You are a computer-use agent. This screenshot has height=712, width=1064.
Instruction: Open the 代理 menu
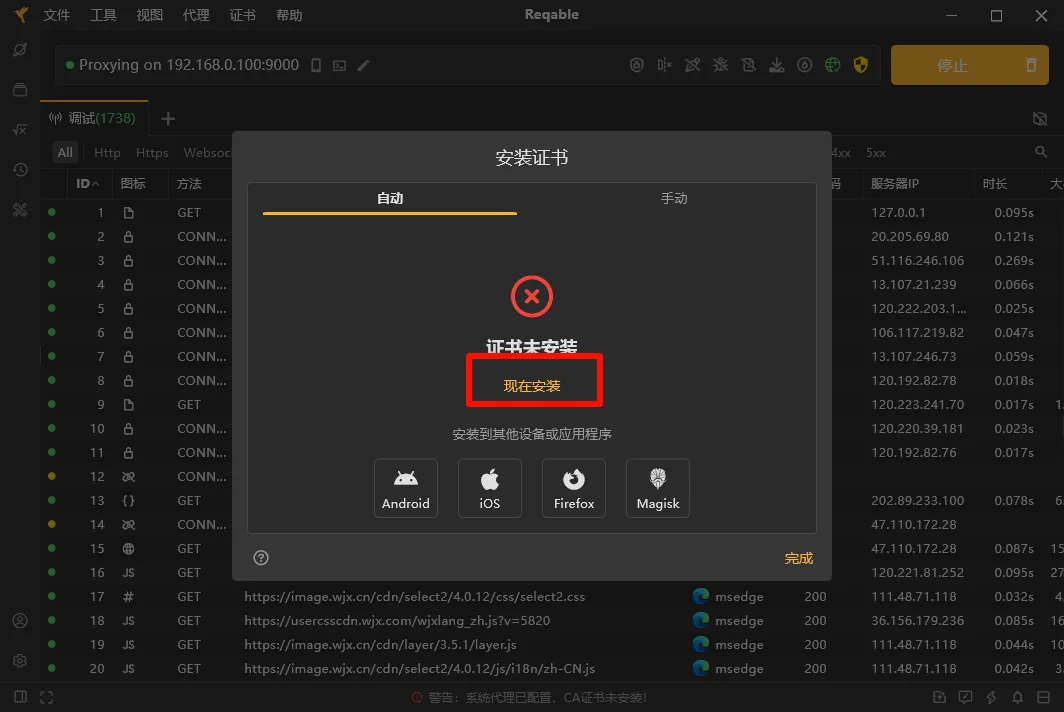coord(196,15)
